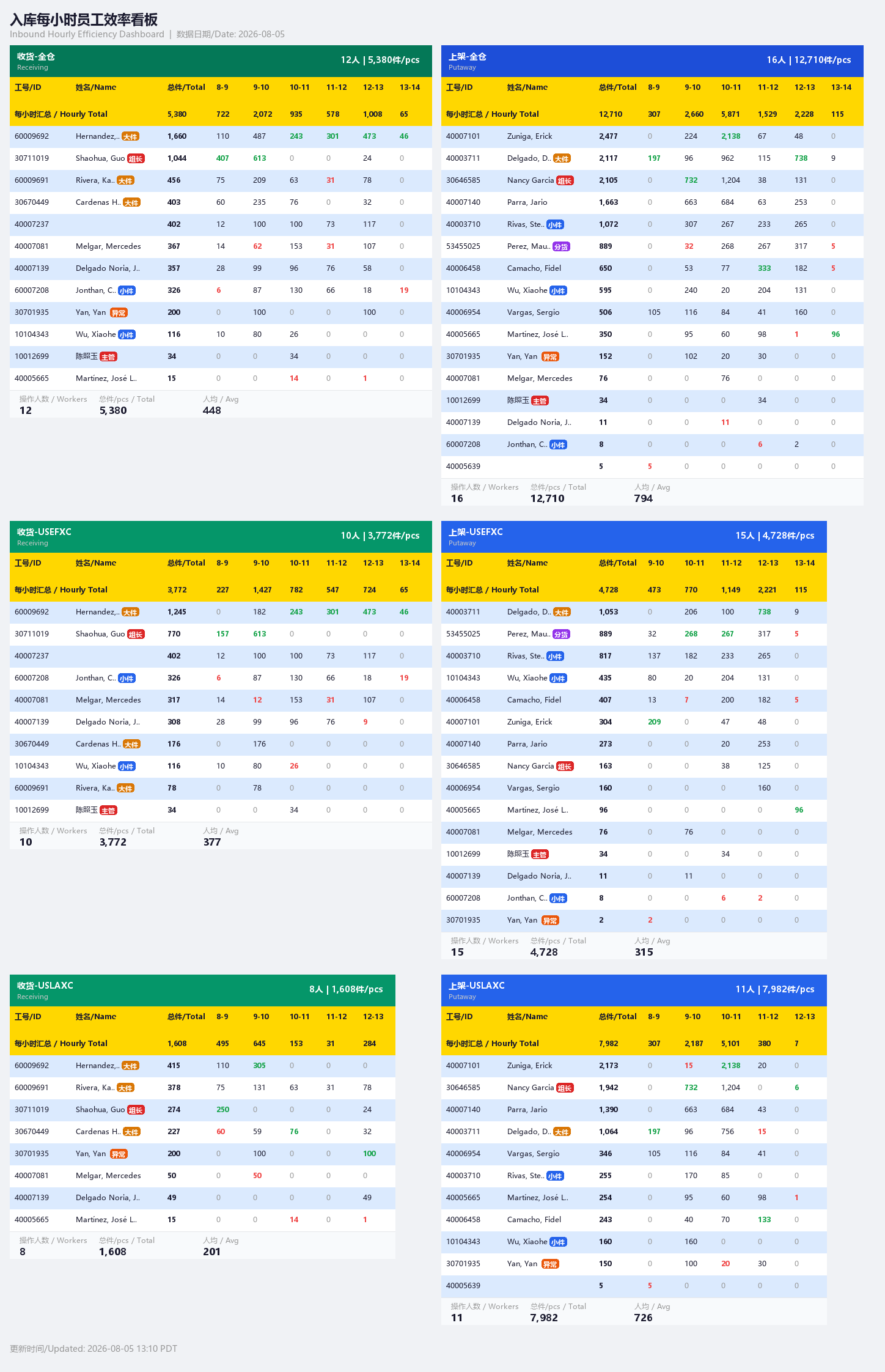The height and width of the screenshot is (1372, 885).
Task: Click the 工号/ID column header in 收货-USLAXC
Action: [28, 1017]
